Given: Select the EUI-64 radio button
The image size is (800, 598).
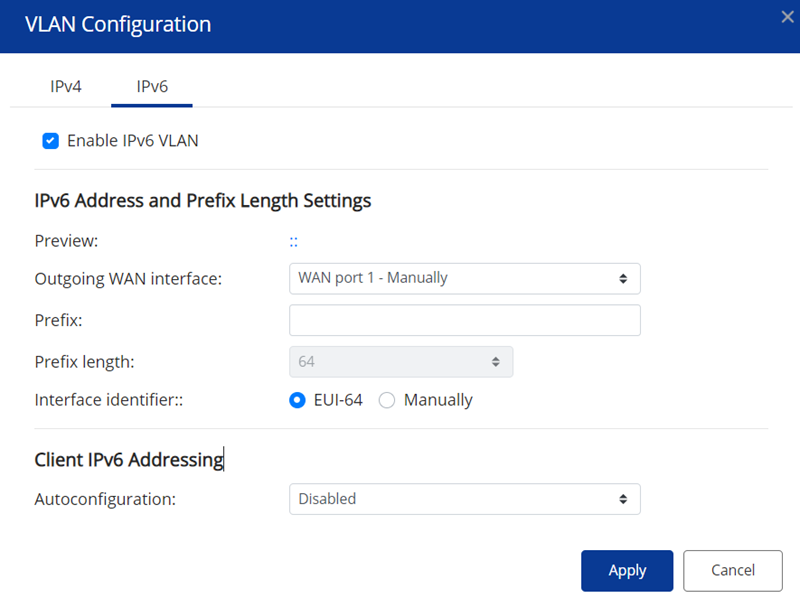Looking at the screenshot, I should (x=297, y=400).
